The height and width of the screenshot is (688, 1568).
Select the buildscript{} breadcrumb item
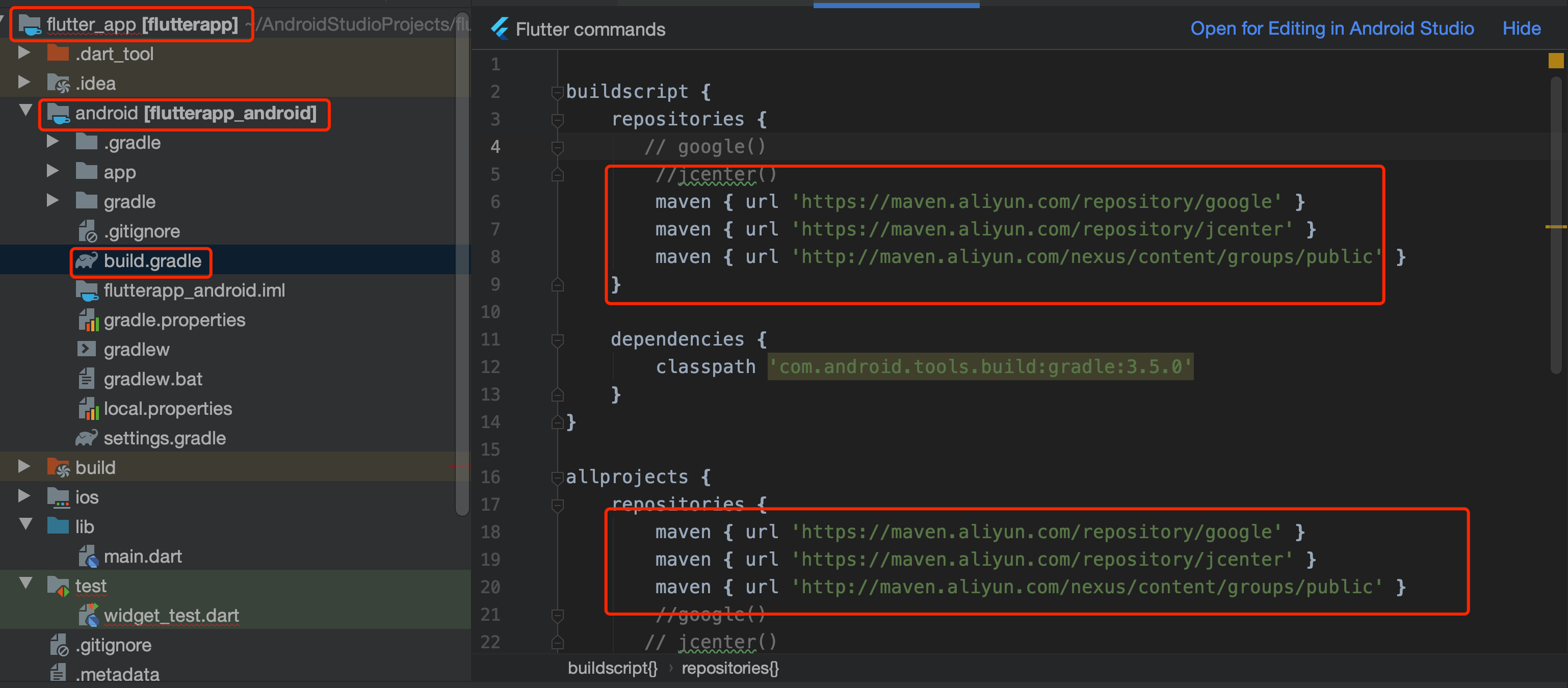[612, 668]
